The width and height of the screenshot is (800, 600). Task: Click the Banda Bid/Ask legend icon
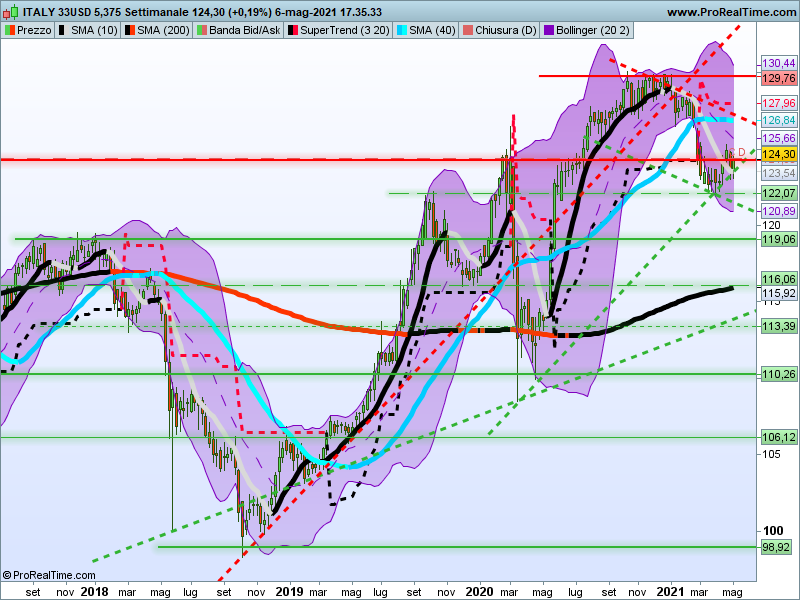[x=200, y=31]
